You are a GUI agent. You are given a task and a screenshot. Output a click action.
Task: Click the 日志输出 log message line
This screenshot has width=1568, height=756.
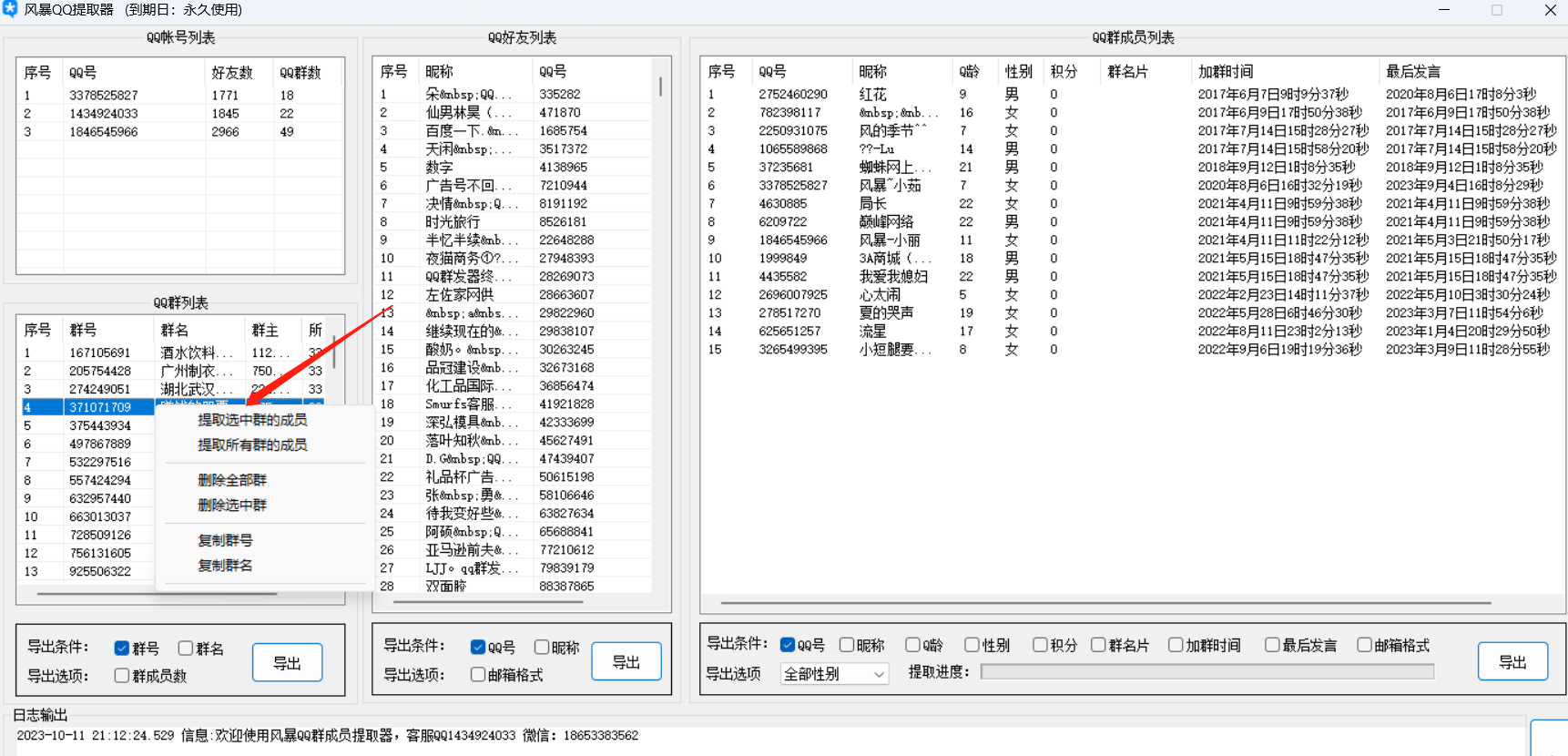[328, 735]
